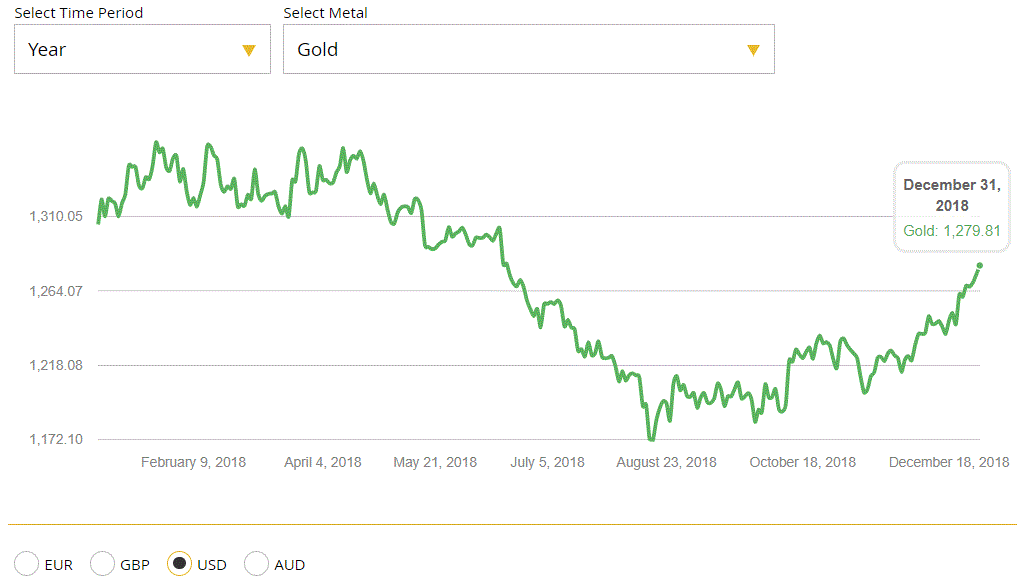
Task: Open the Year time period dropdown
Action: pyautogui.click(x=142, y=49)
